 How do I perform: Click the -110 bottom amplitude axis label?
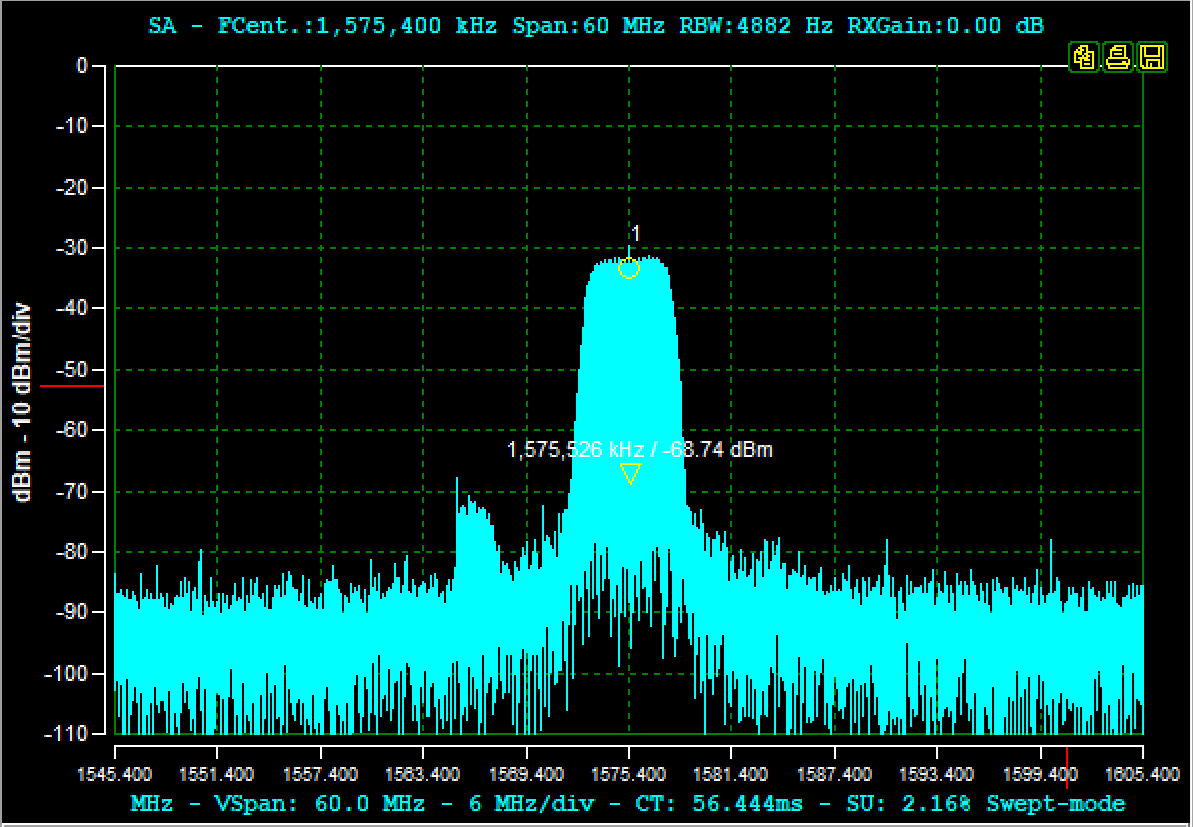click(67, 734)
